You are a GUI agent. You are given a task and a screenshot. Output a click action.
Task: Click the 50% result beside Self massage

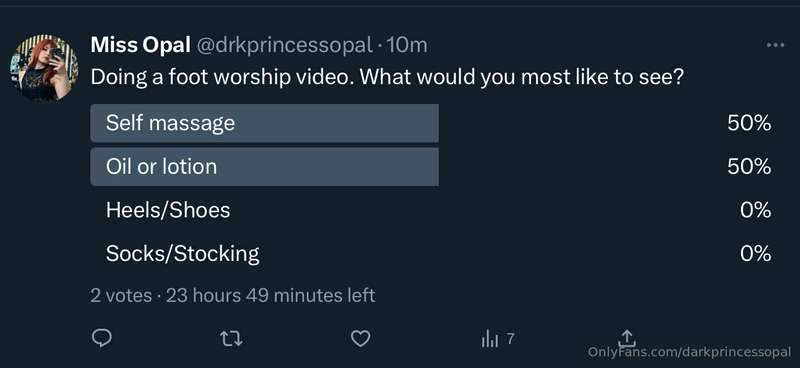coord(749,123)
